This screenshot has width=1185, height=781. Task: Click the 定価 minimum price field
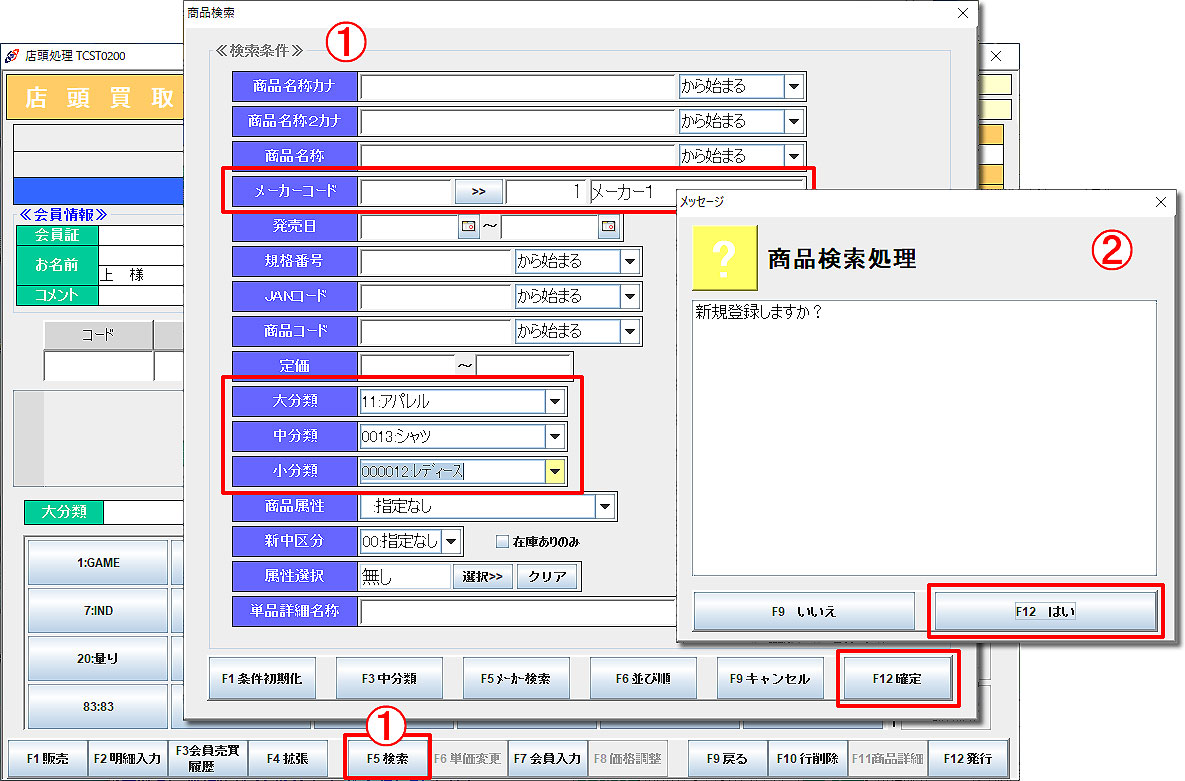coord(407,365)
